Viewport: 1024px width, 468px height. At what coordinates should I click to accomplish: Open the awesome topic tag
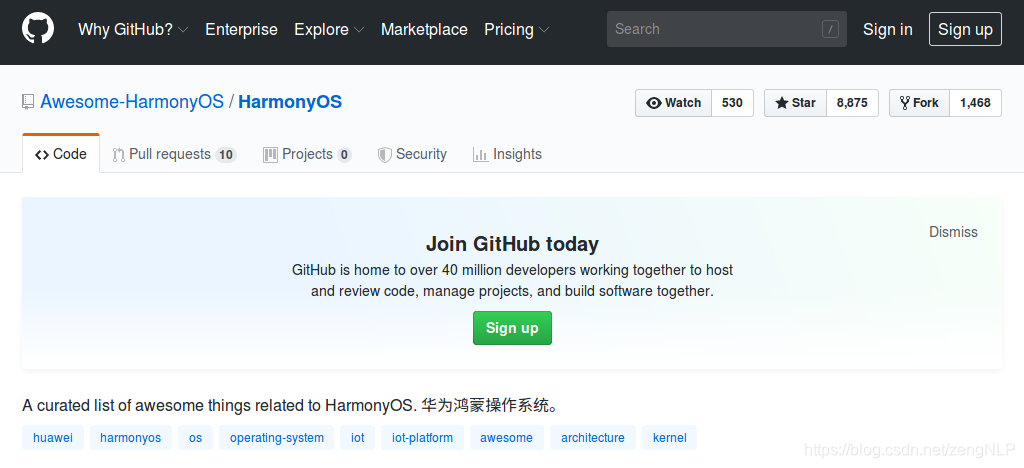(507, 438)
